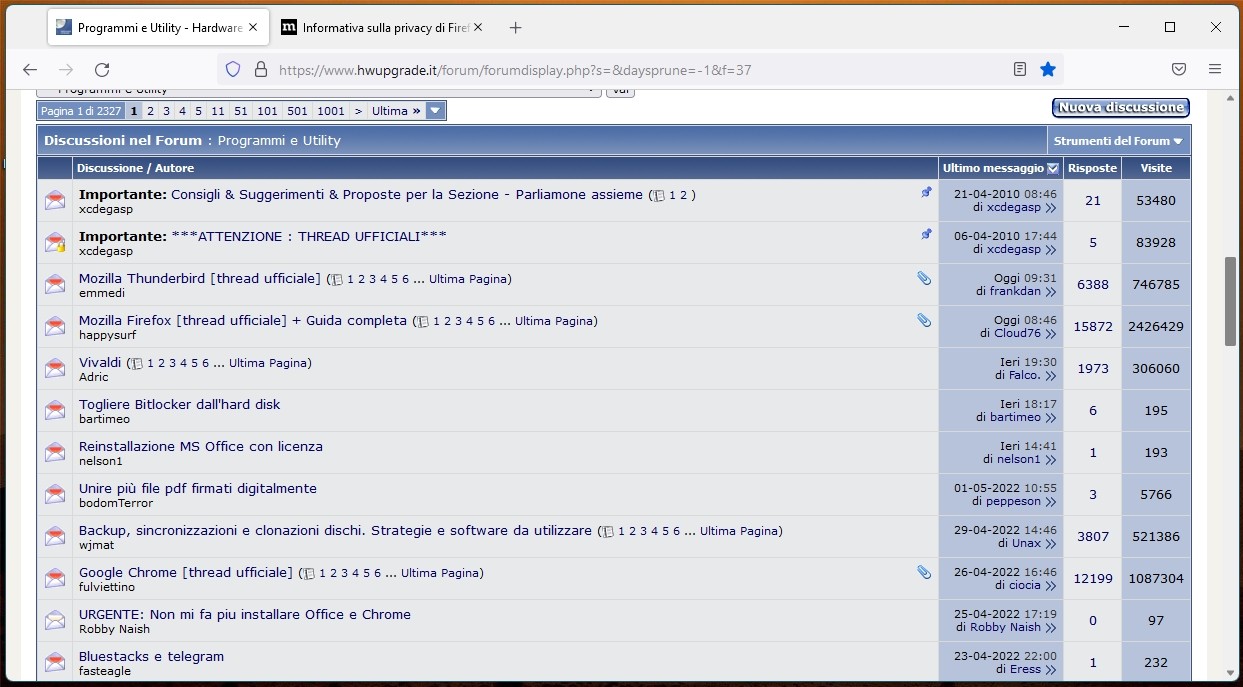Go to page 11 of the forum
The height and width of the screenshot is (687, 1243).
coord(218,111)
